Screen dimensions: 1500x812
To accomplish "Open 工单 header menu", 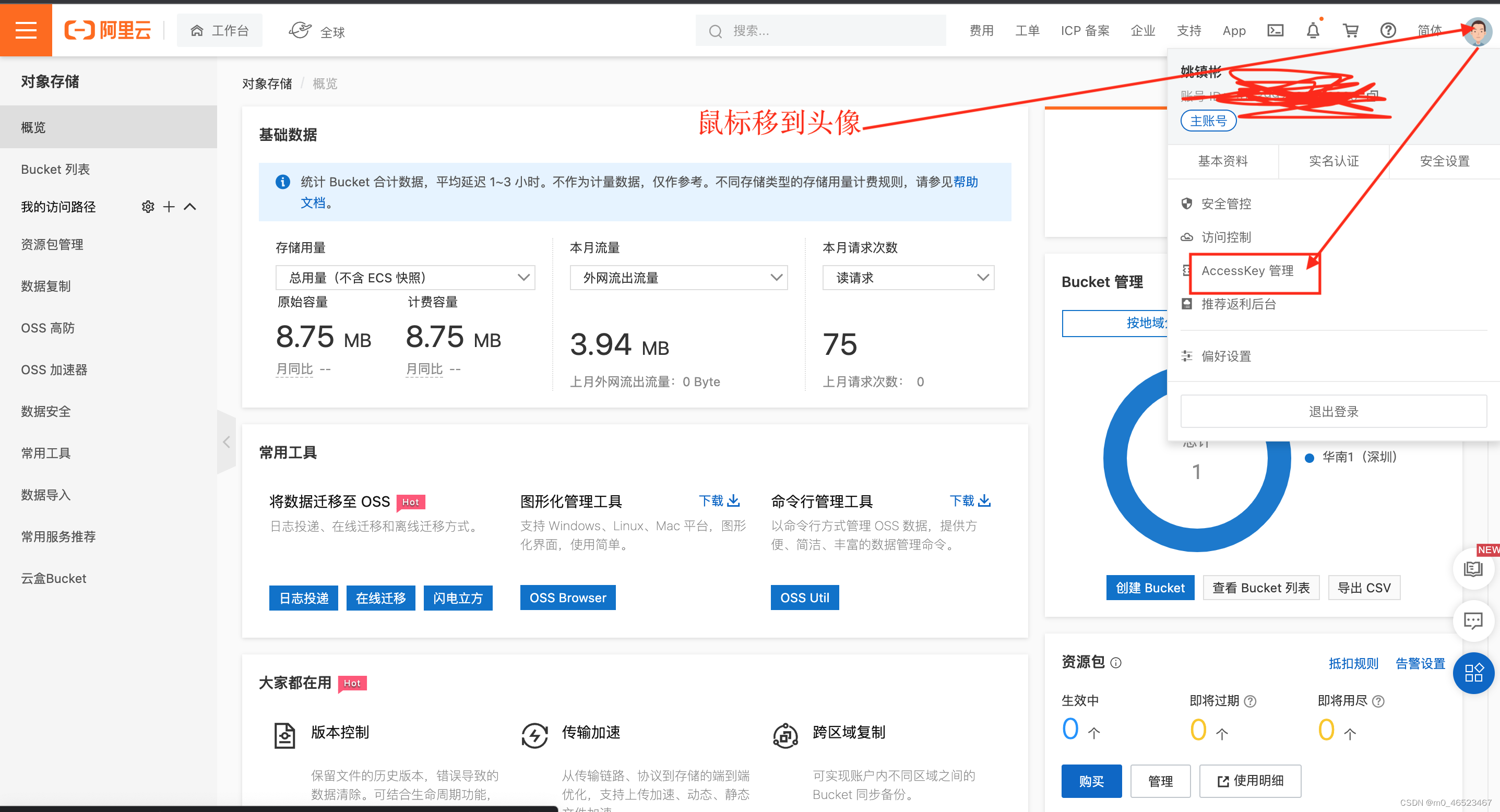I will point(1027,30).
